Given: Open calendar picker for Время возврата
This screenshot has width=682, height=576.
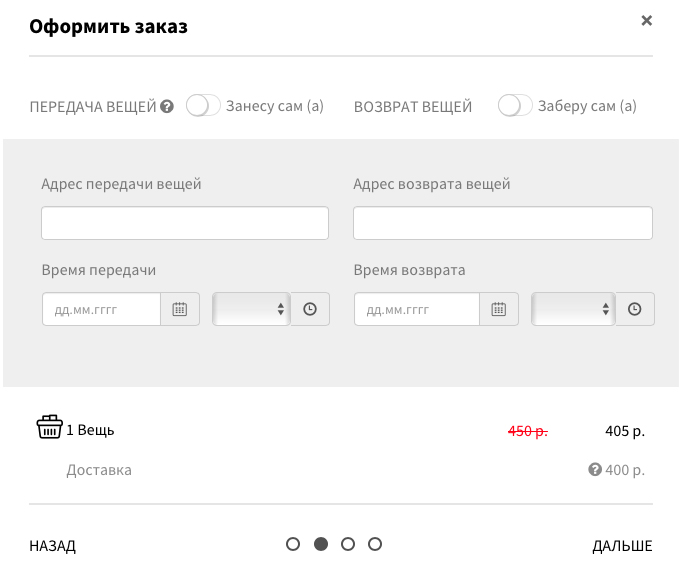Looking at the screenshot, I should pos(498,310).
